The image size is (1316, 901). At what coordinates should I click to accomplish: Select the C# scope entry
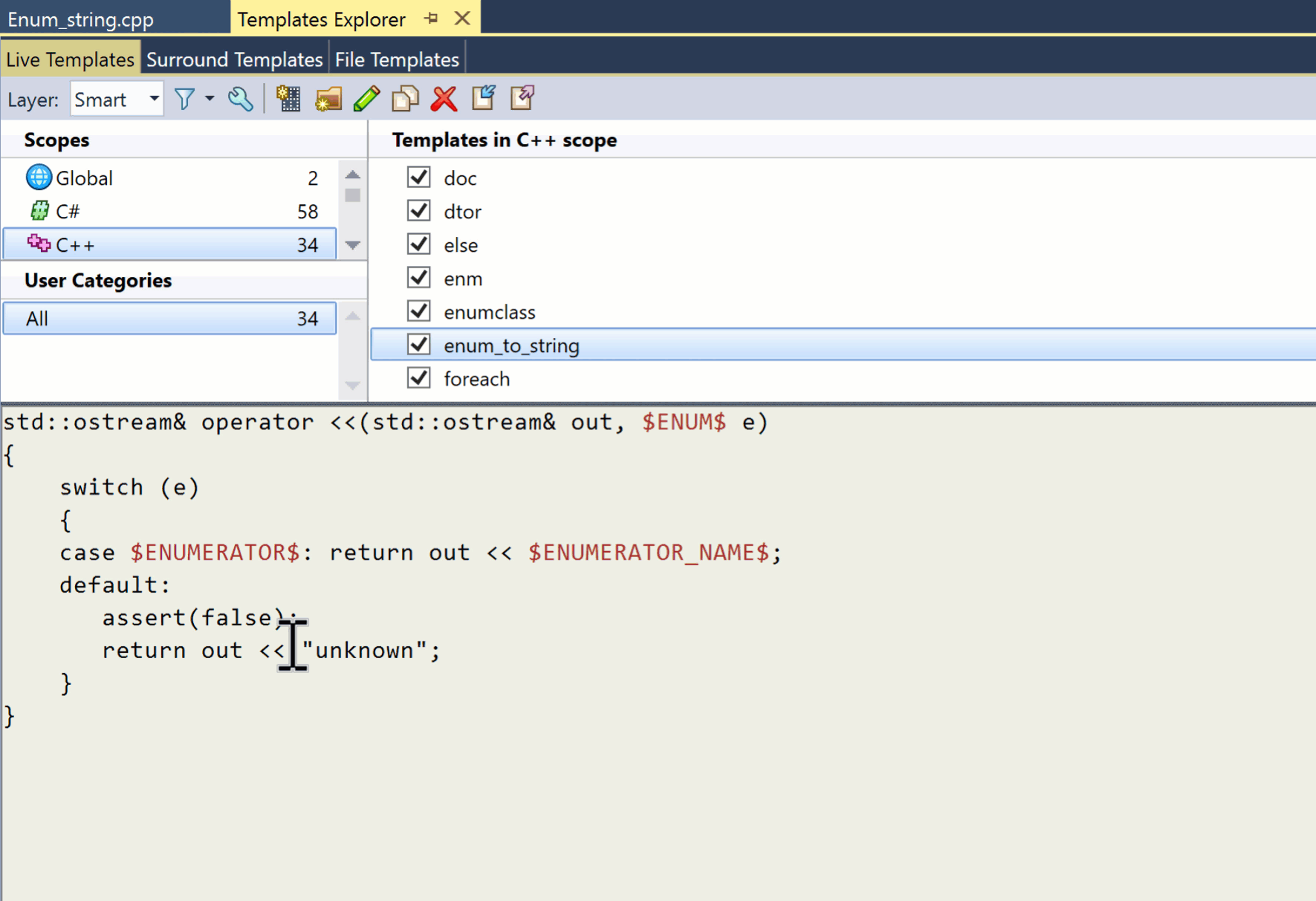coord(68,211)
